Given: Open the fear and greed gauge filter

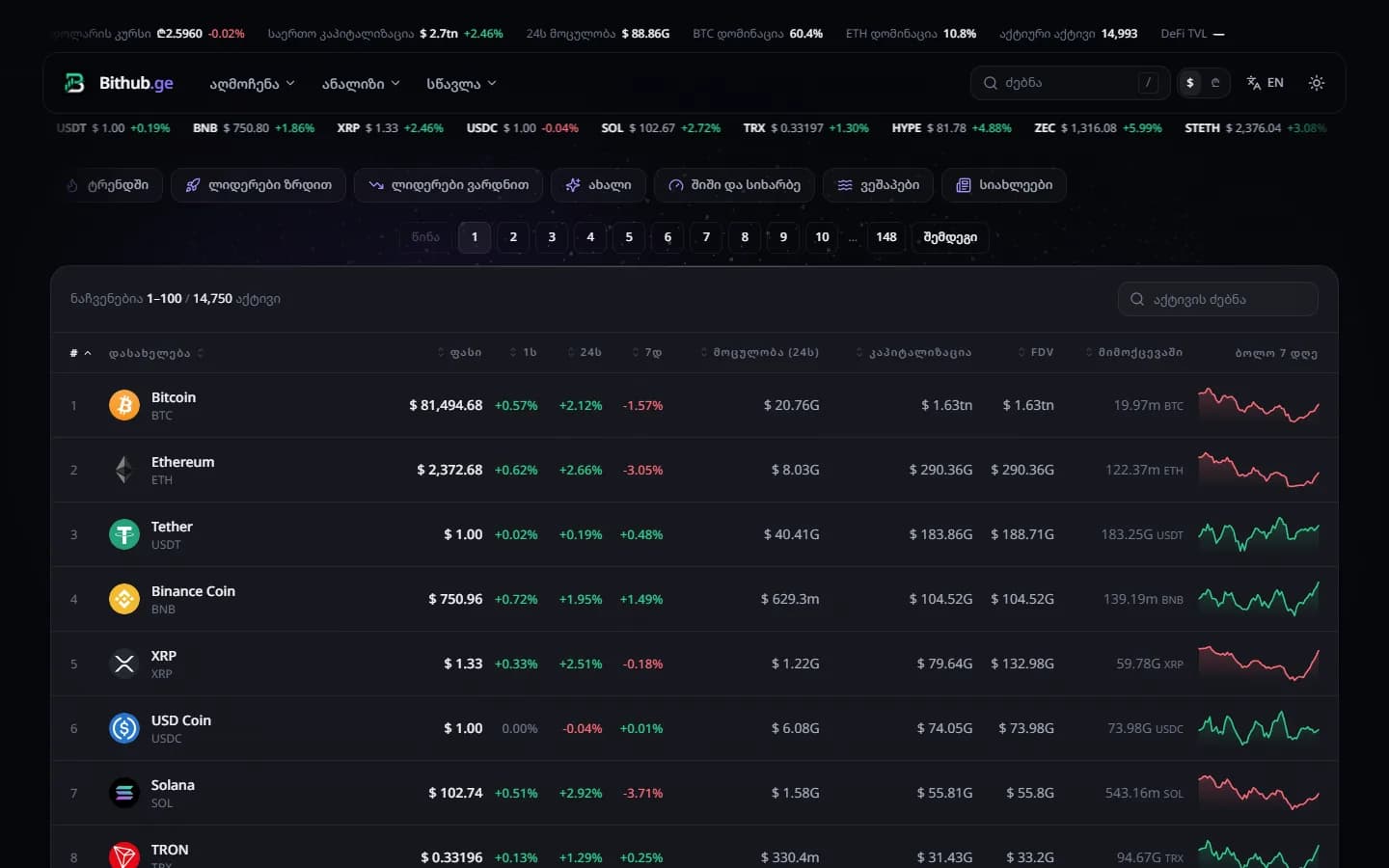Looking at the screenshot, I should pyautogui.click(x=734, y=185).
